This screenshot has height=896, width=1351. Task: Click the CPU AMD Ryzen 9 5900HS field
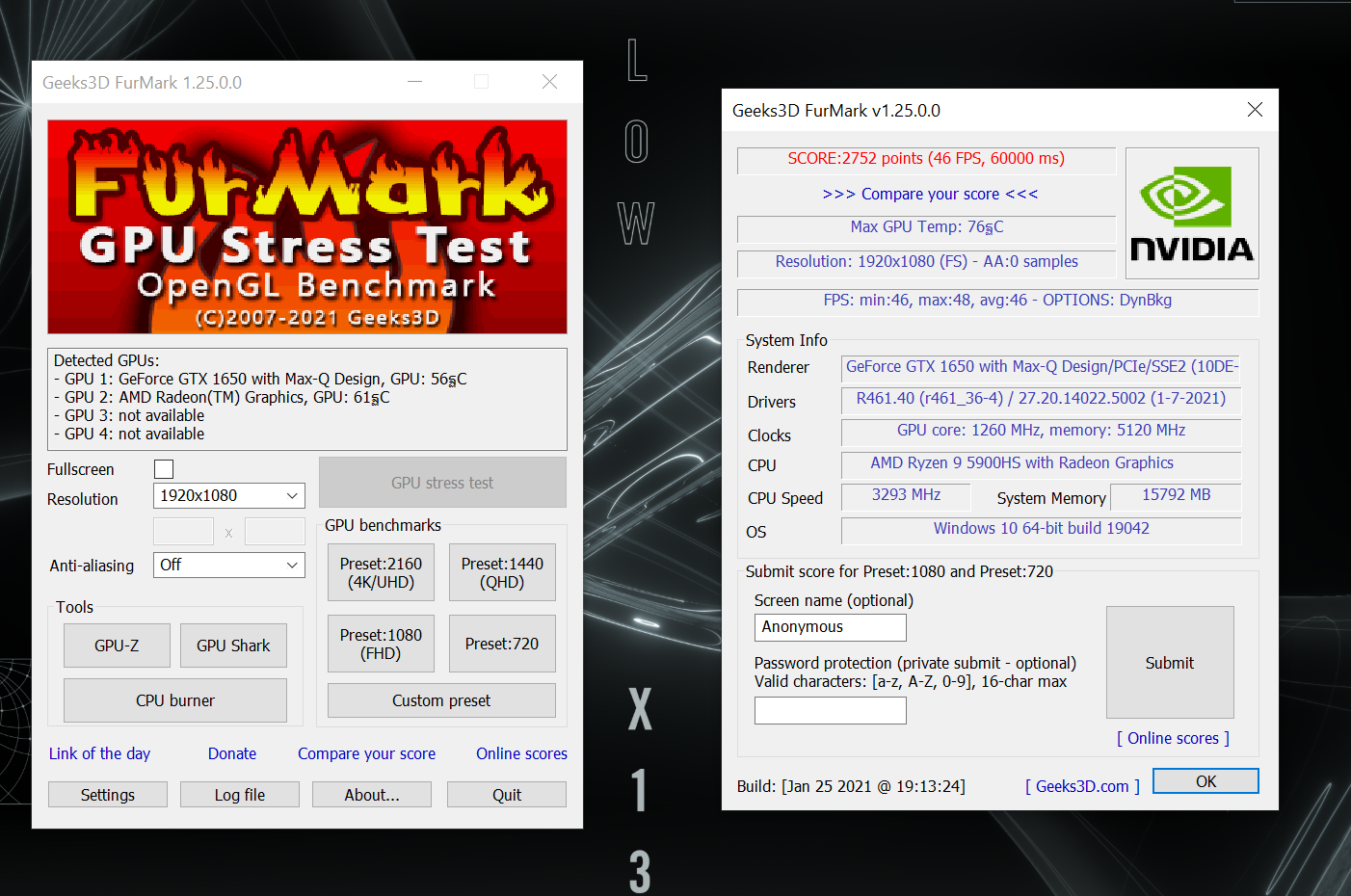tap(1041, 464)
